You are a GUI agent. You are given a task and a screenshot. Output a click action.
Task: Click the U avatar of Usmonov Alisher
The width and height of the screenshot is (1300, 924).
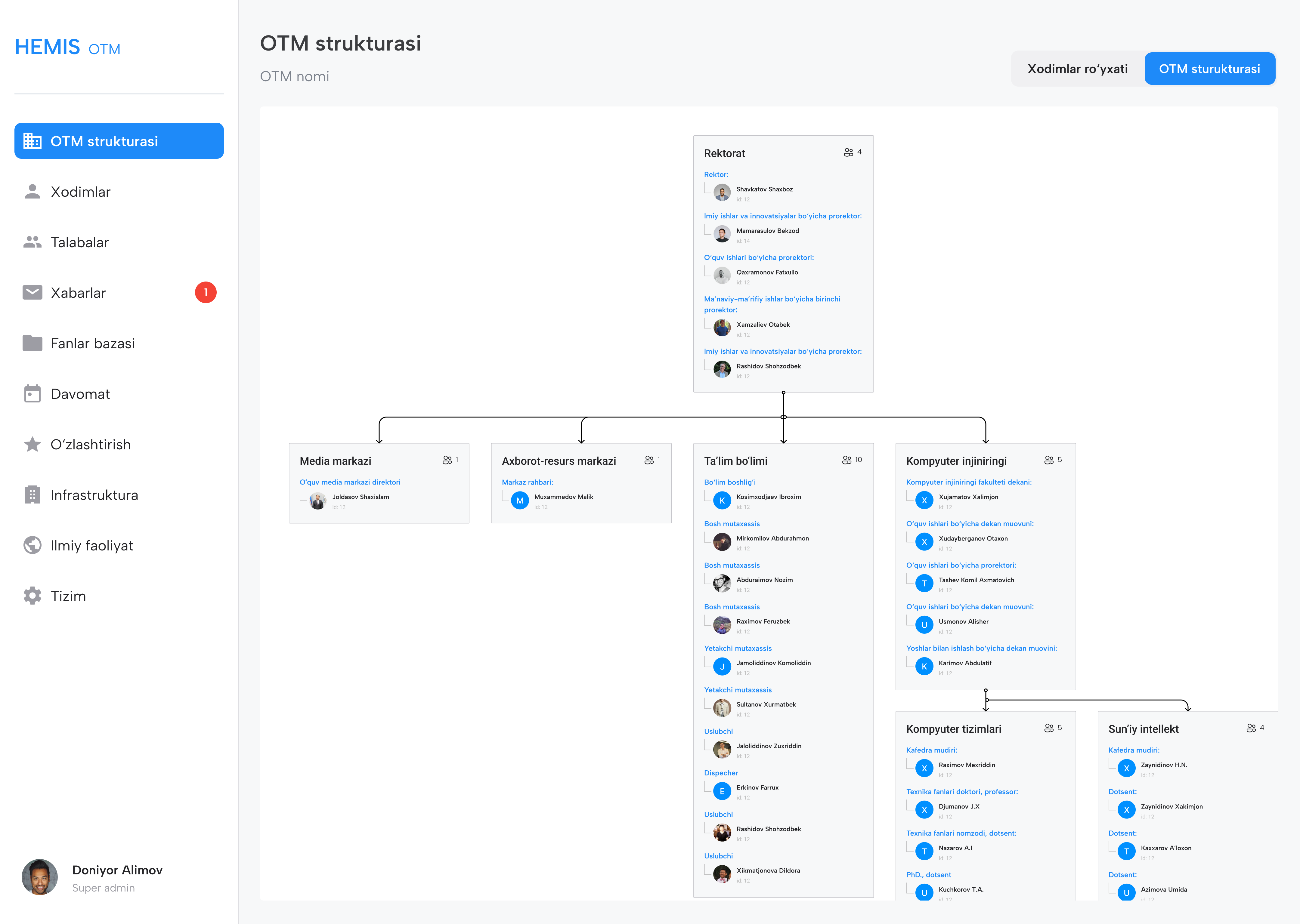tap(924, 625)
